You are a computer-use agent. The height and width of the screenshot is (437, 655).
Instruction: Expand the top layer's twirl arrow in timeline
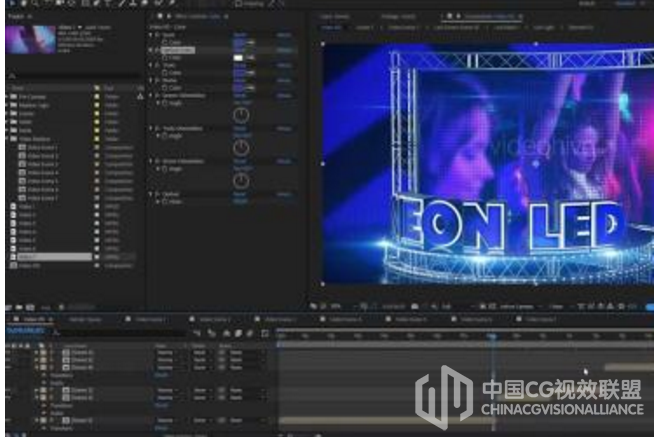click(37, 353)
